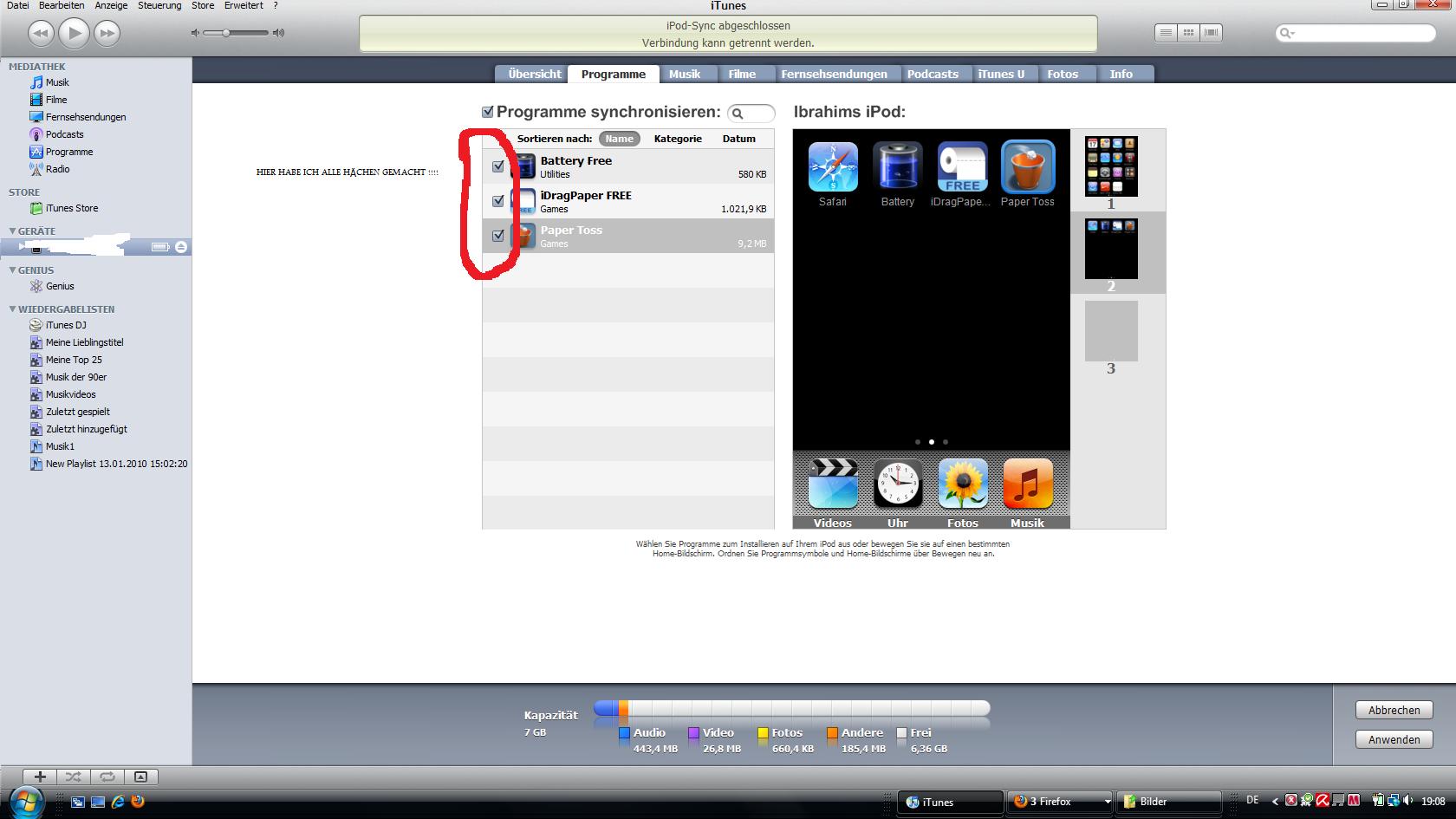Toggle shuffle playback

click(74, 777)
